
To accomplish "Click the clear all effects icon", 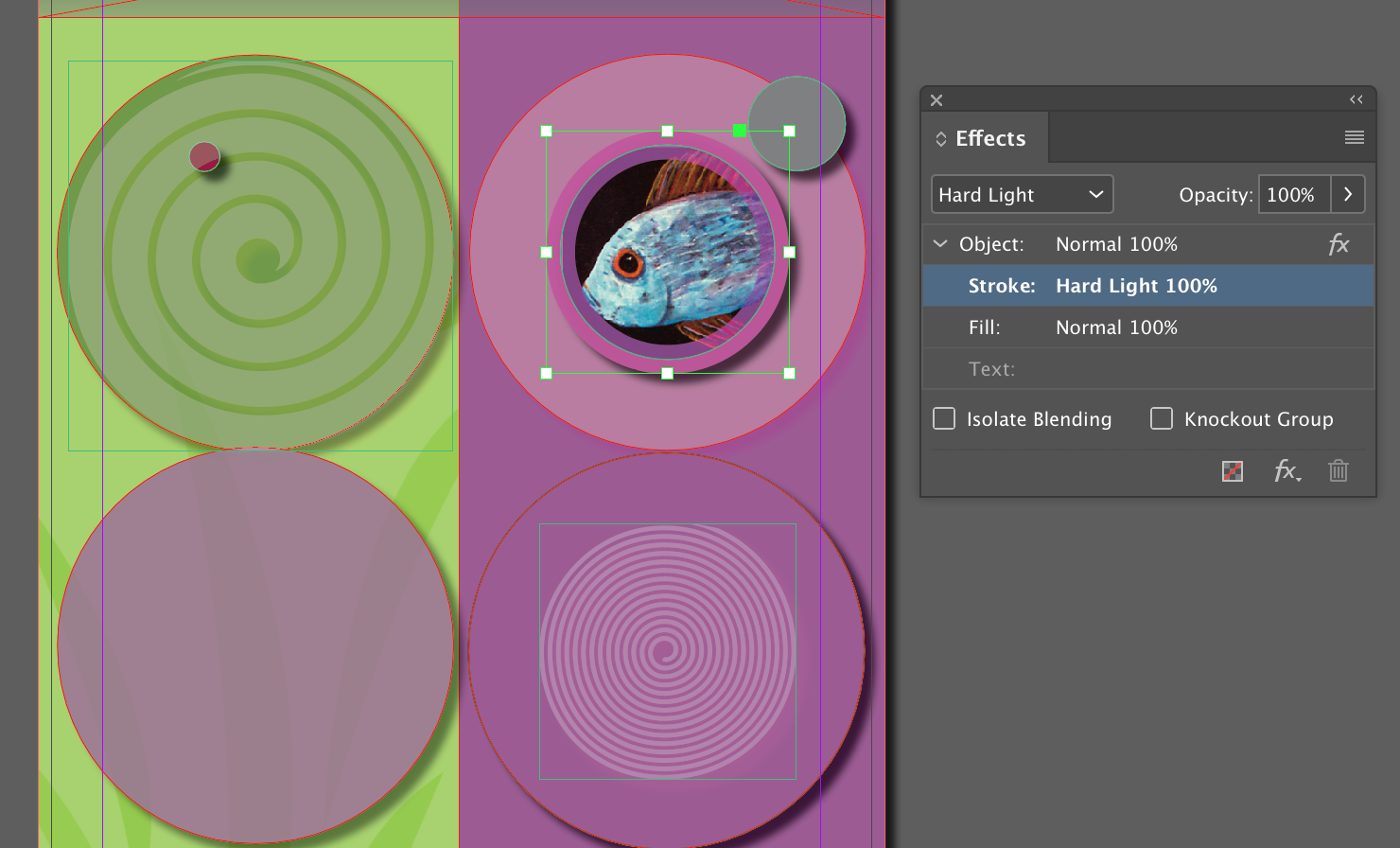I will click(1233, 471).
